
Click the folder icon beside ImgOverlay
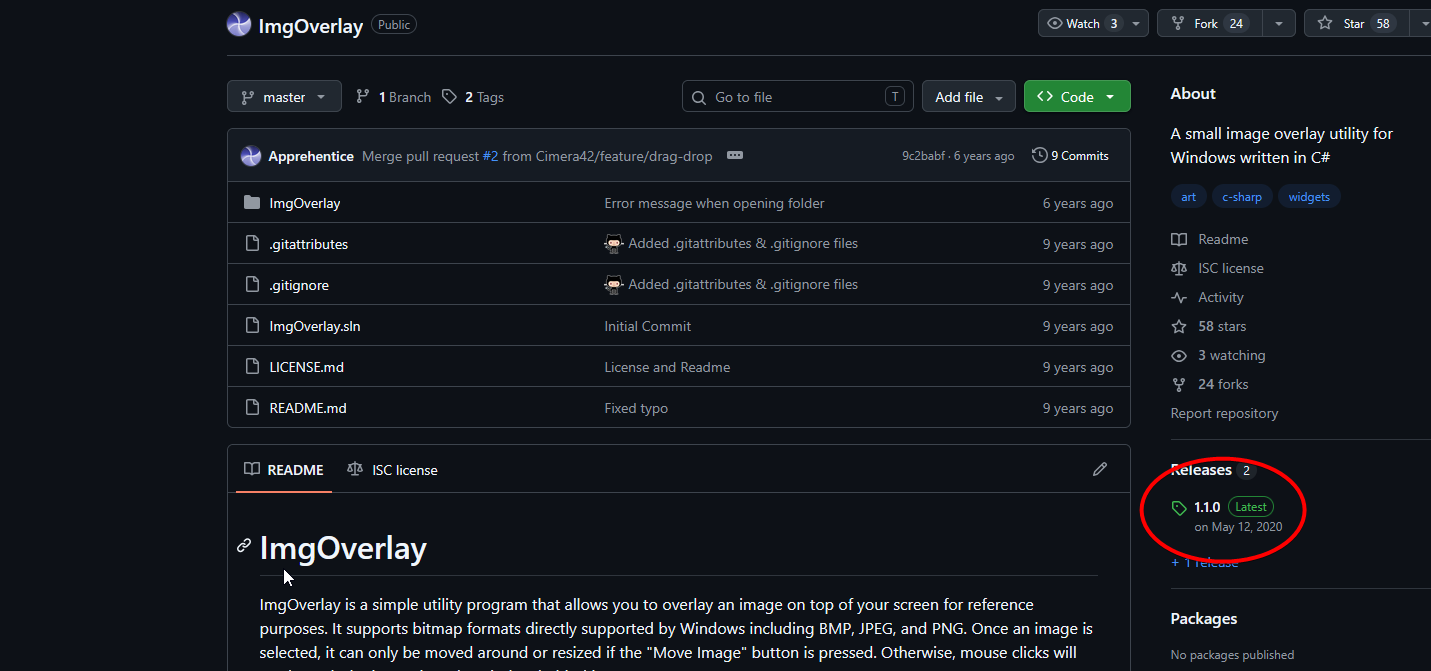click(252, 203)
